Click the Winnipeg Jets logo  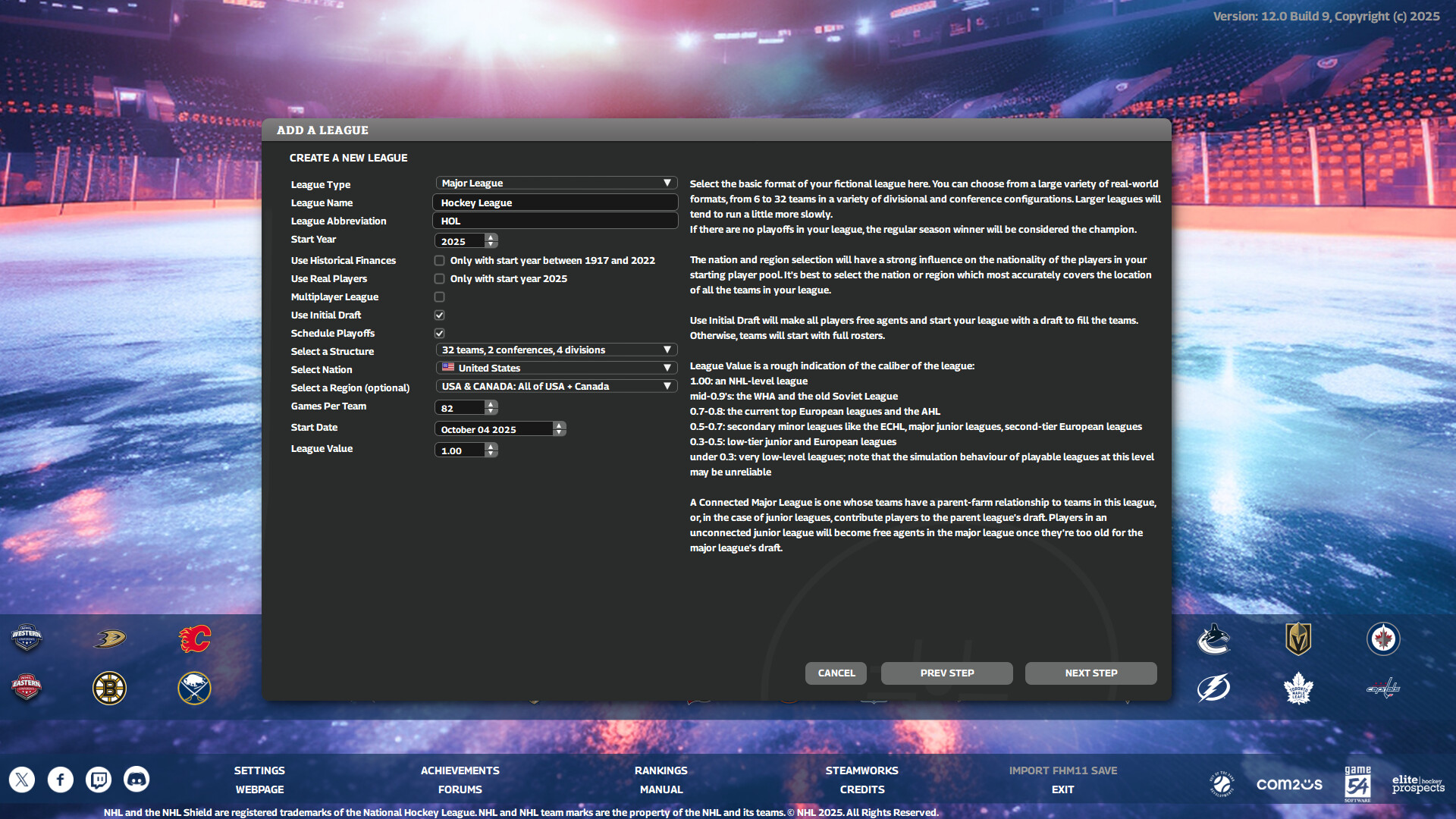1383,638
